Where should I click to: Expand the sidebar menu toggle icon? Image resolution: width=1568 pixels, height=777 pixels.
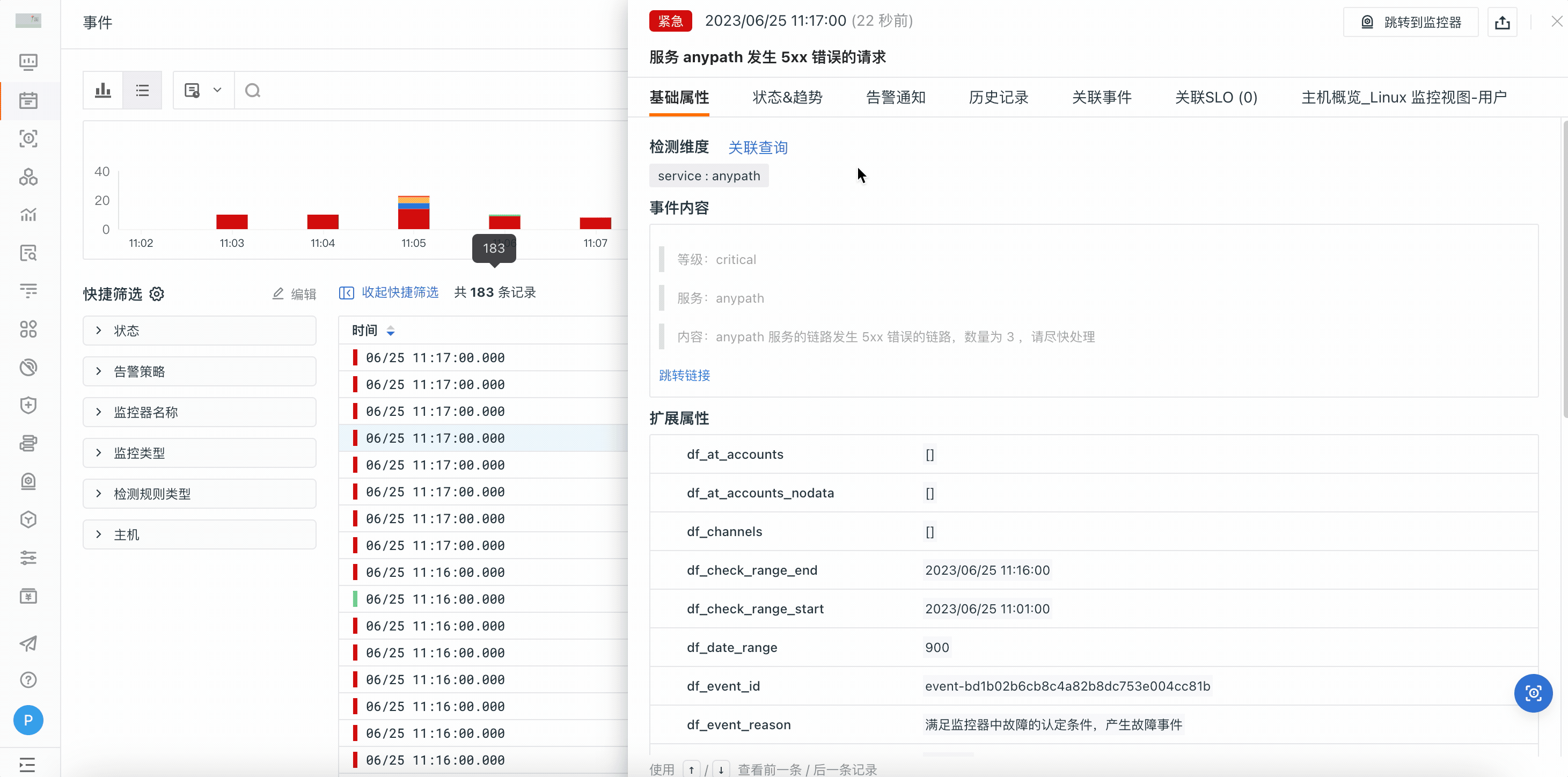tap(27, 764)
